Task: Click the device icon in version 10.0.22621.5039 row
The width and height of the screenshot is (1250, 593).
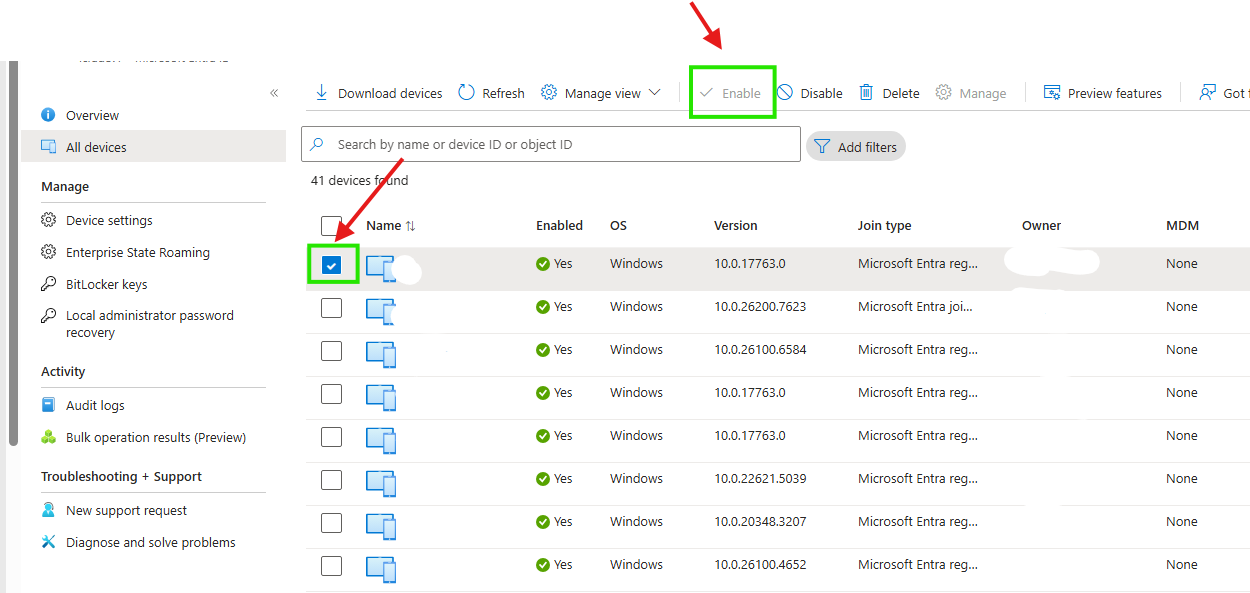Action: pos(381,483)
